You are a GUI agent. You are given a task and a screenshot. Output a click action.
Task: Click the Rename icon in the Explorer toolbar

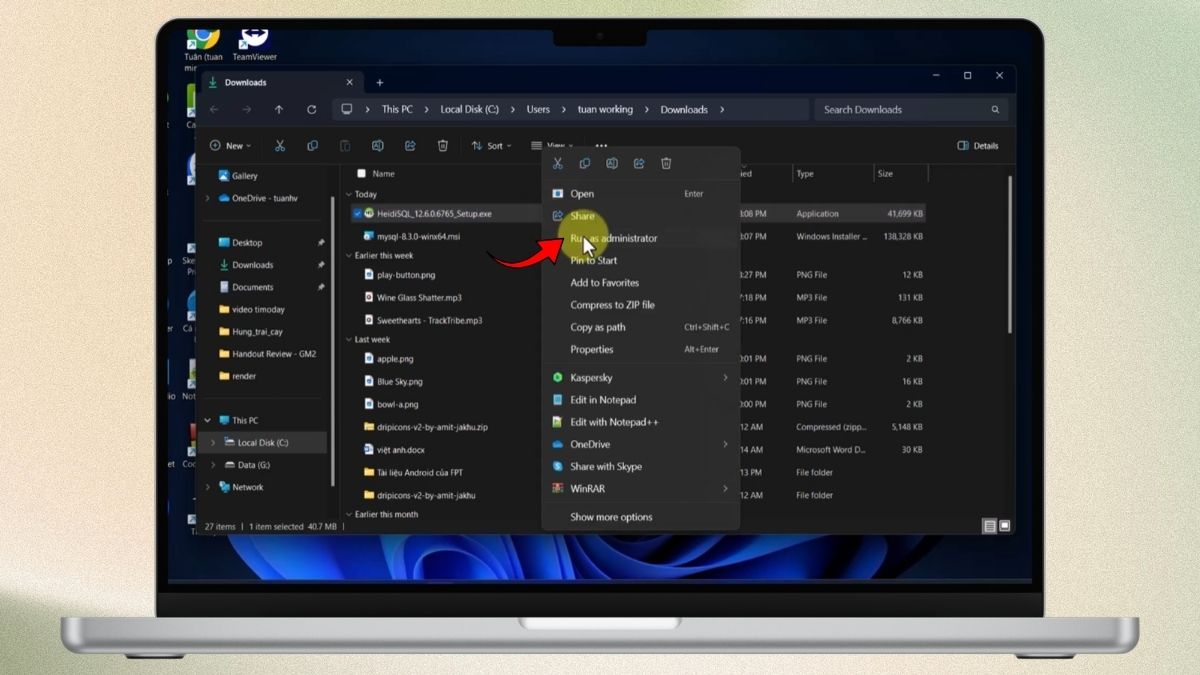click(377, 146)
